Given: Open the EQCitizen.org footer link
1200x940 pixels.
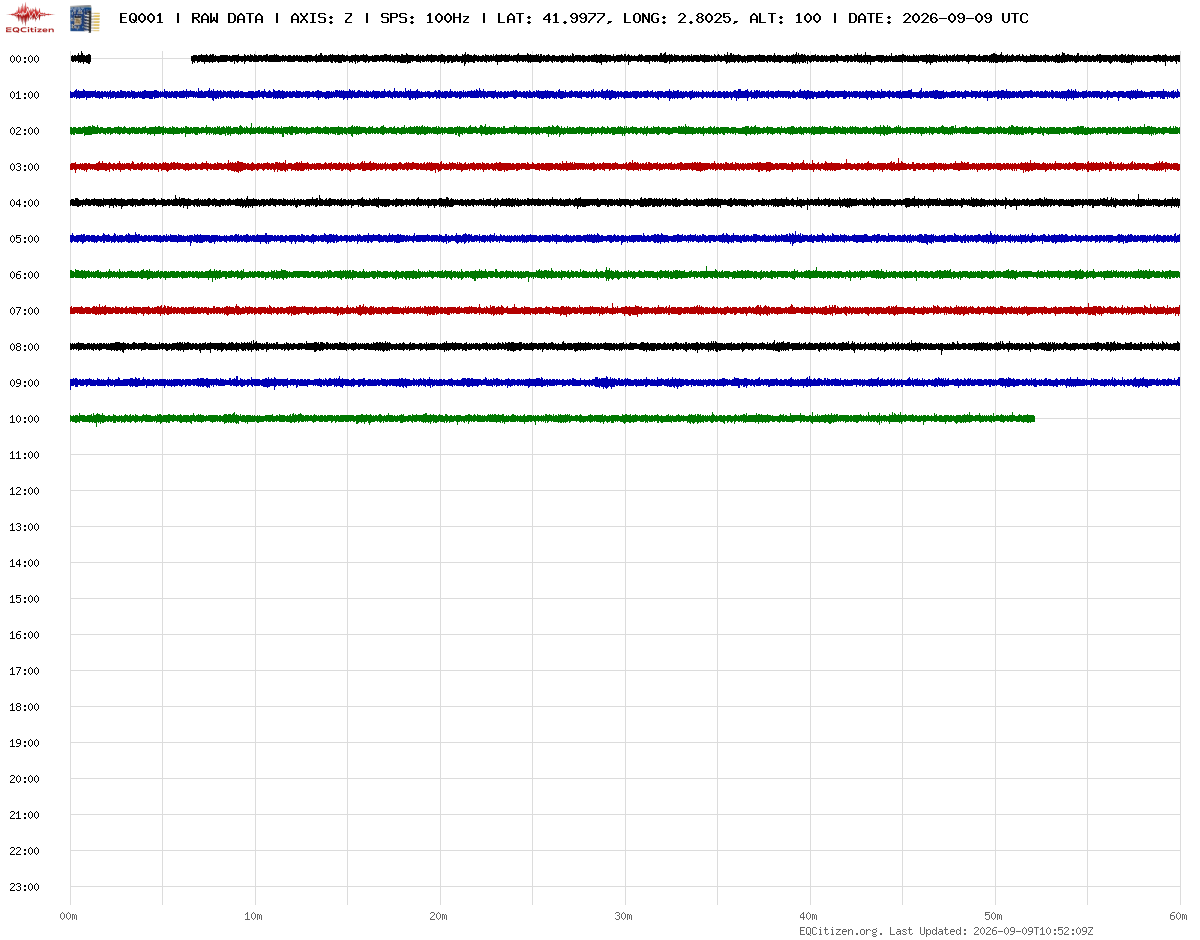Looking at the screenshot, I should pyautogui.click(x=840, y=931).
